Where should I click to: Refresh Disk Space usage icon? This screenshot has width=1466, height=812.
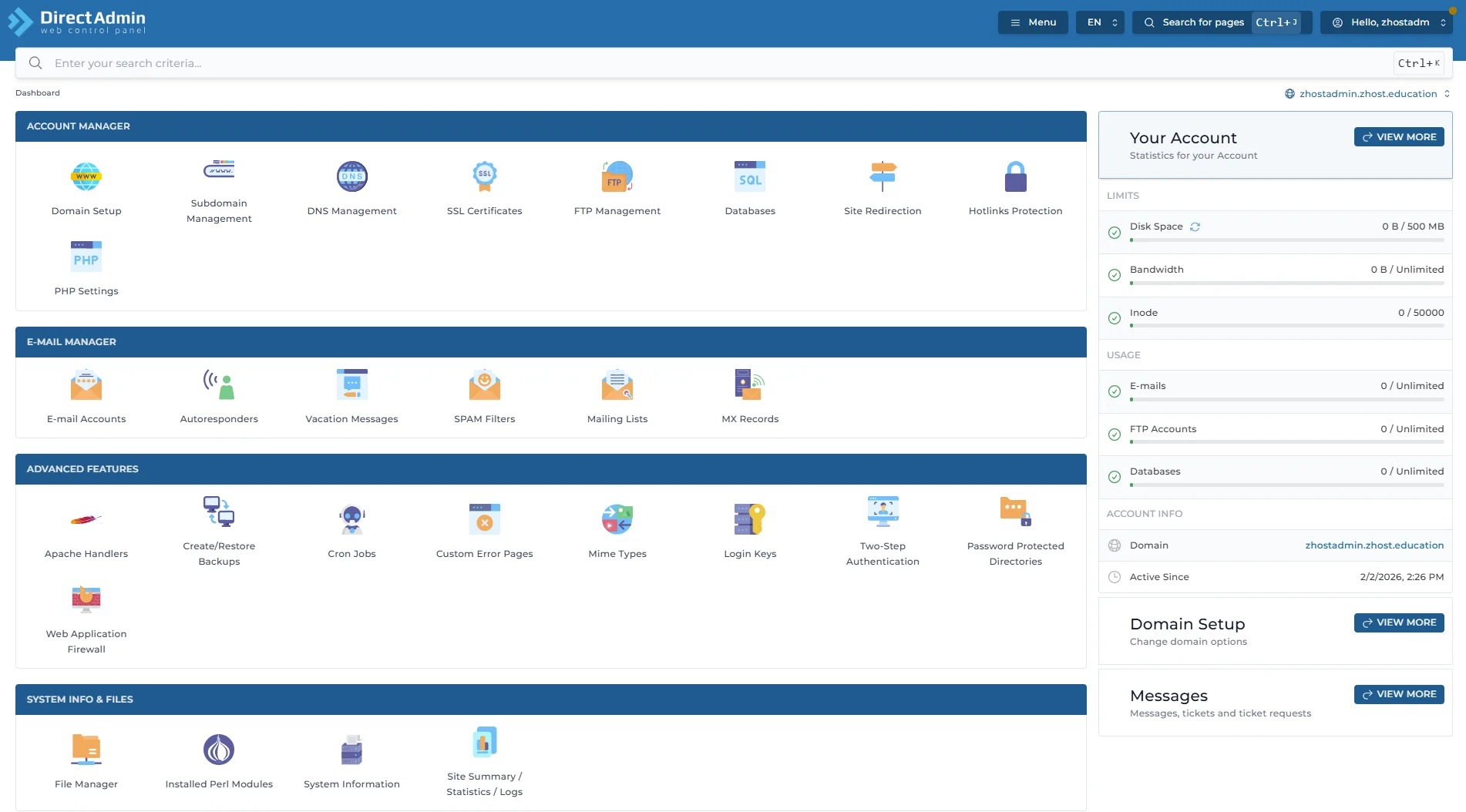1195,226
